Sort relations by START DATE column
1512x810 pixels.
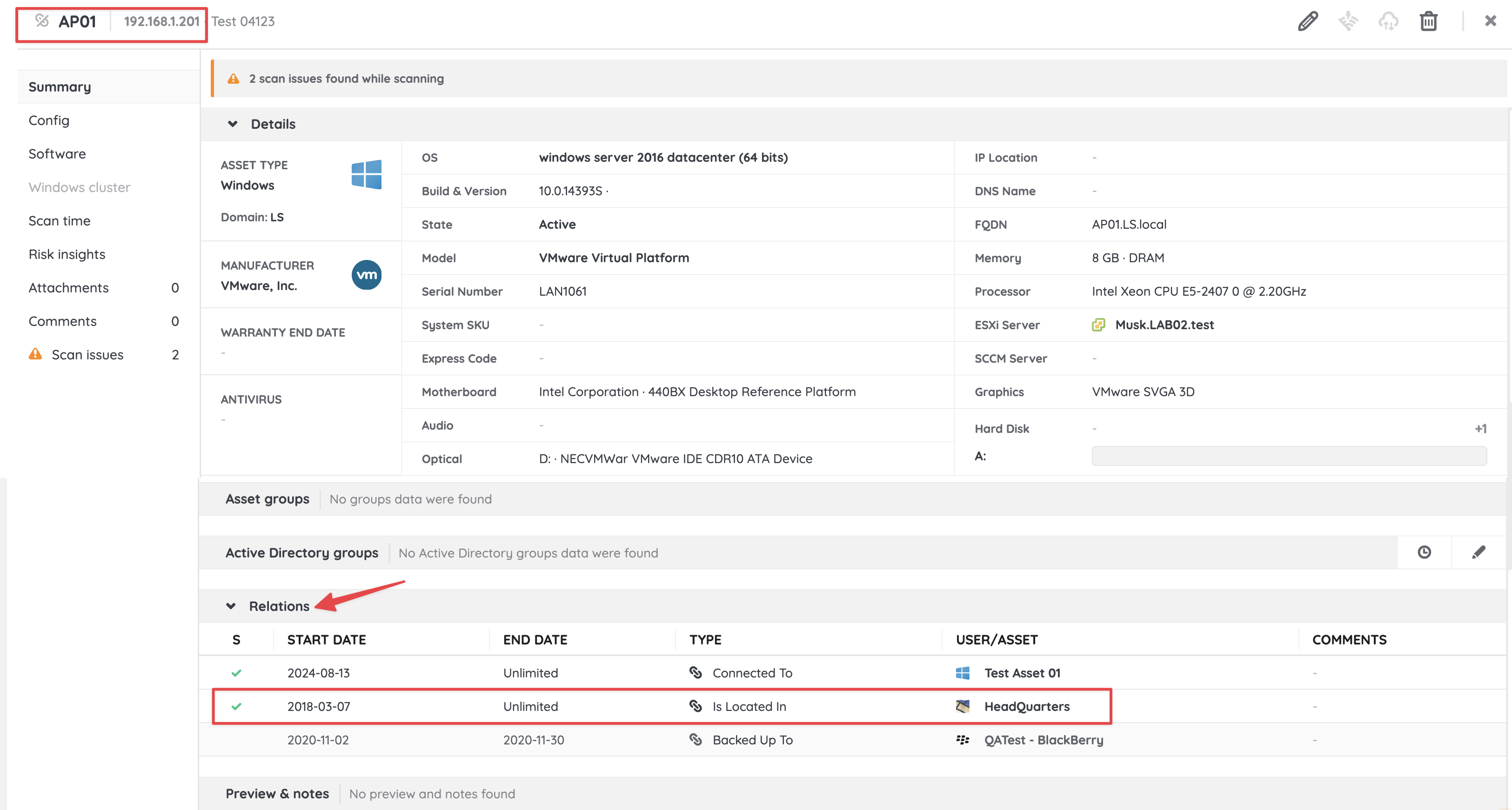coord(326,639)
